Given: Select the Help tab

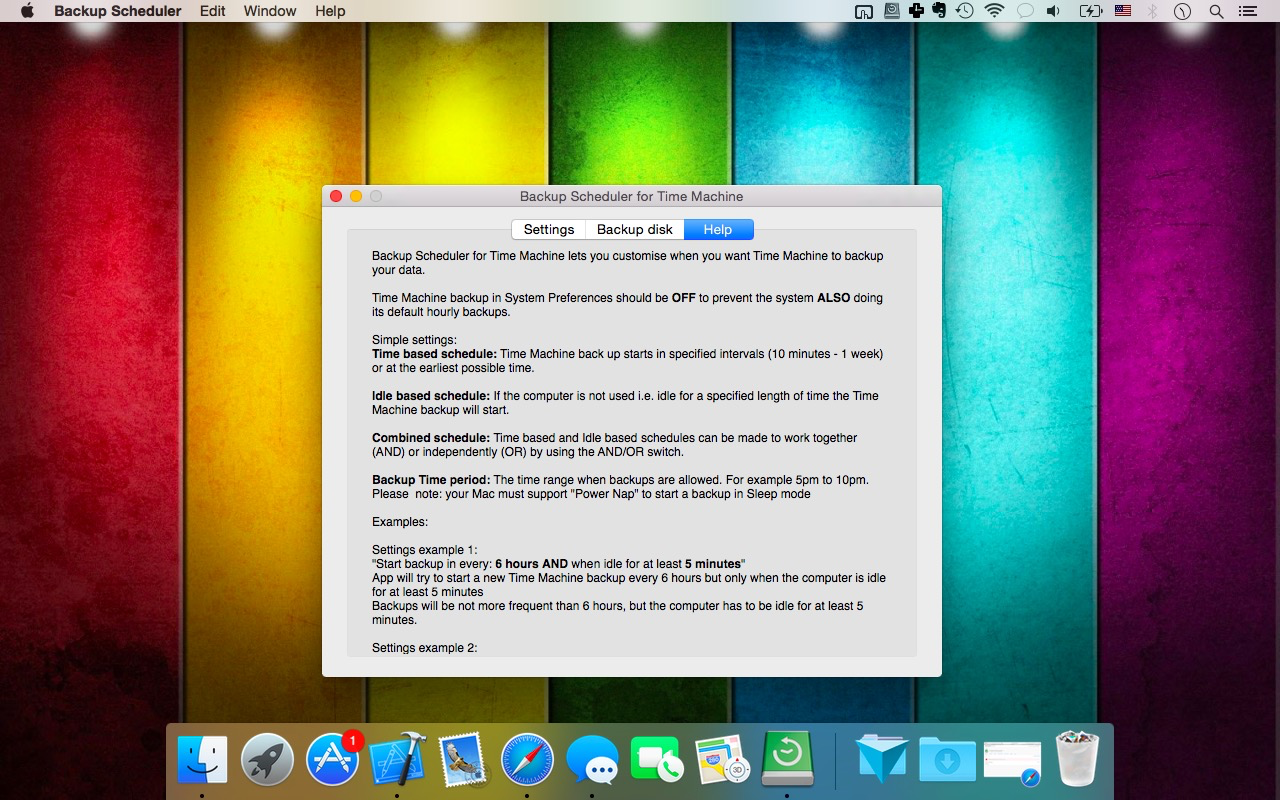Looking at the screenshot, I should tap(718, 229).
